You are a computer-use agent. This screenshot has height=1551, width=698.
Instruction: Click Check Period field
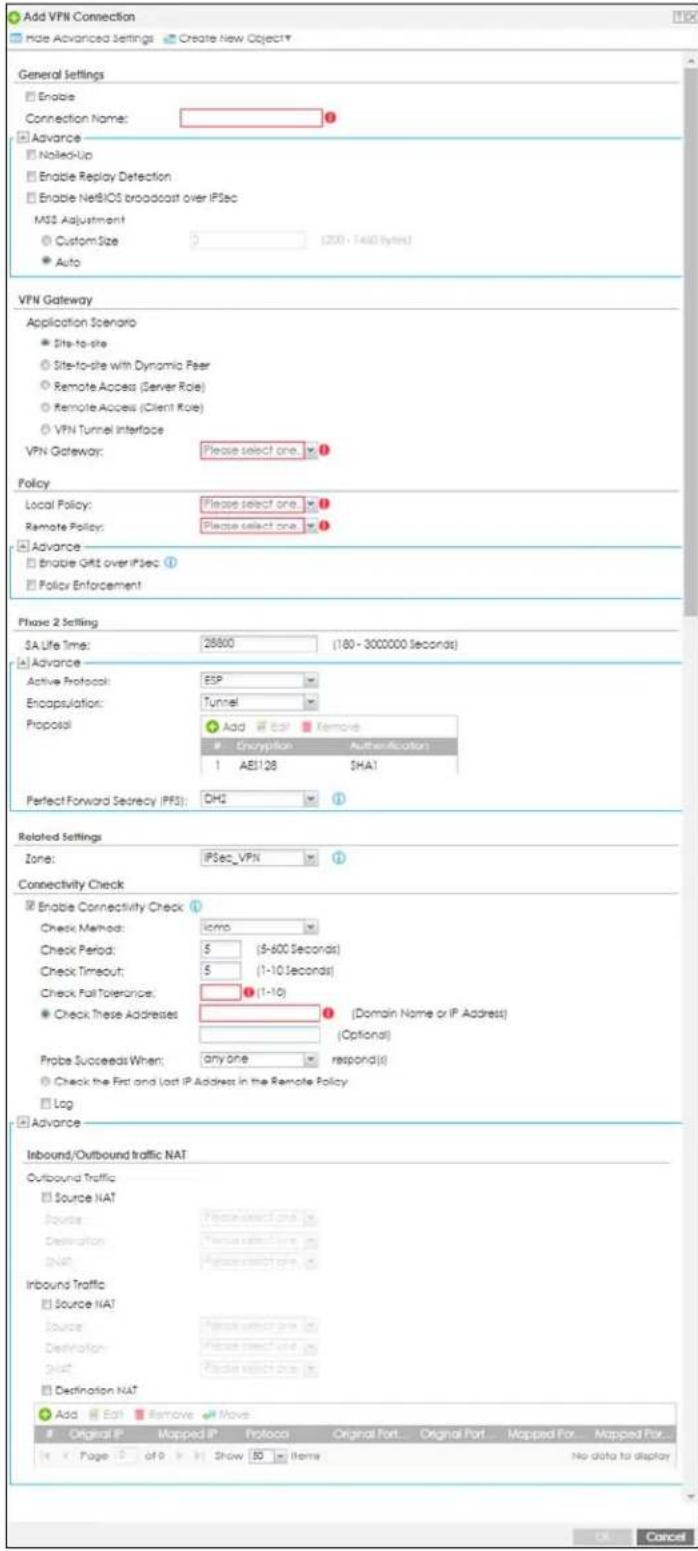(x=220, y=947)
